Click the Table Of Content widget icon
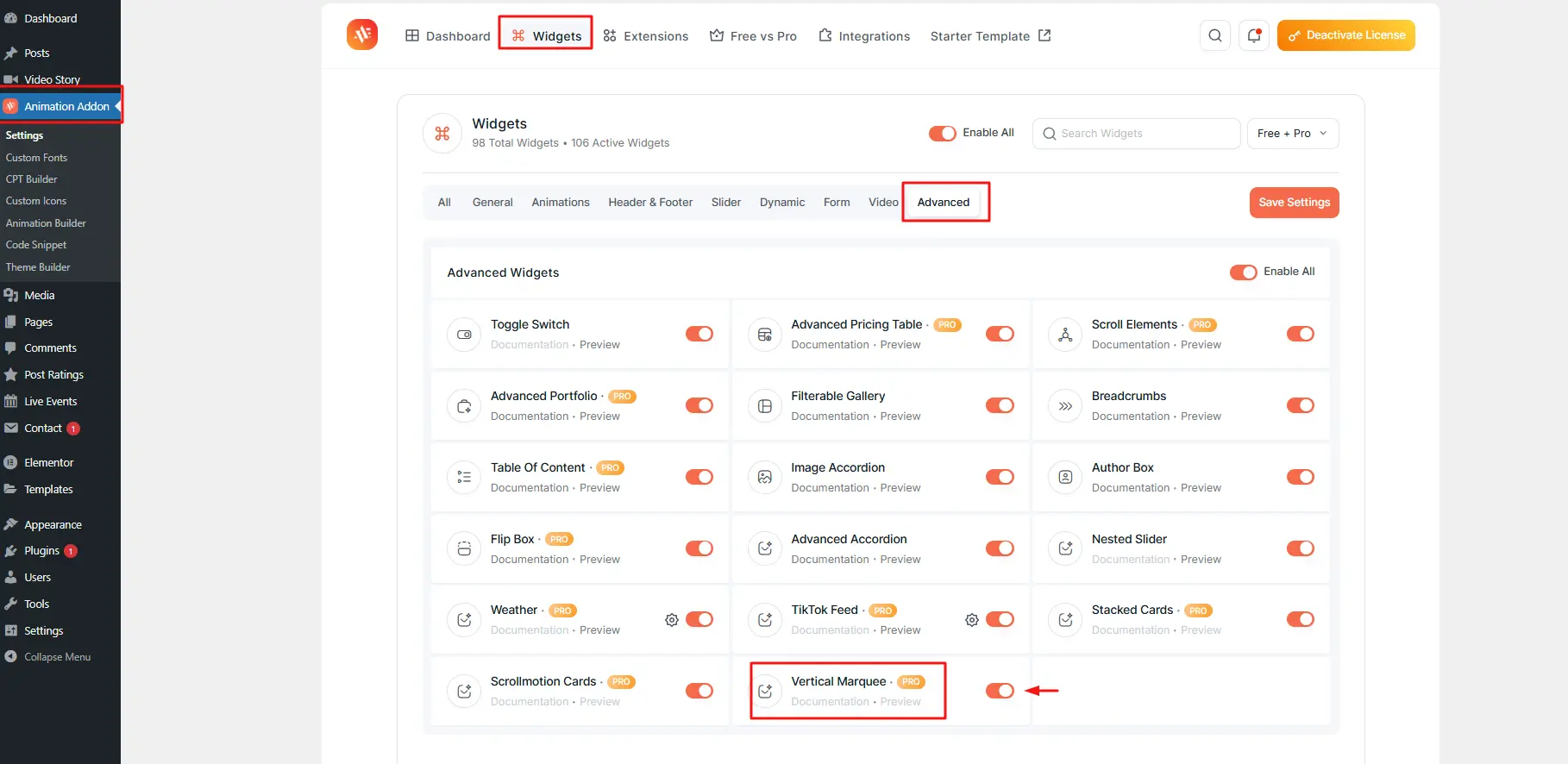 [x=464, y=477]
